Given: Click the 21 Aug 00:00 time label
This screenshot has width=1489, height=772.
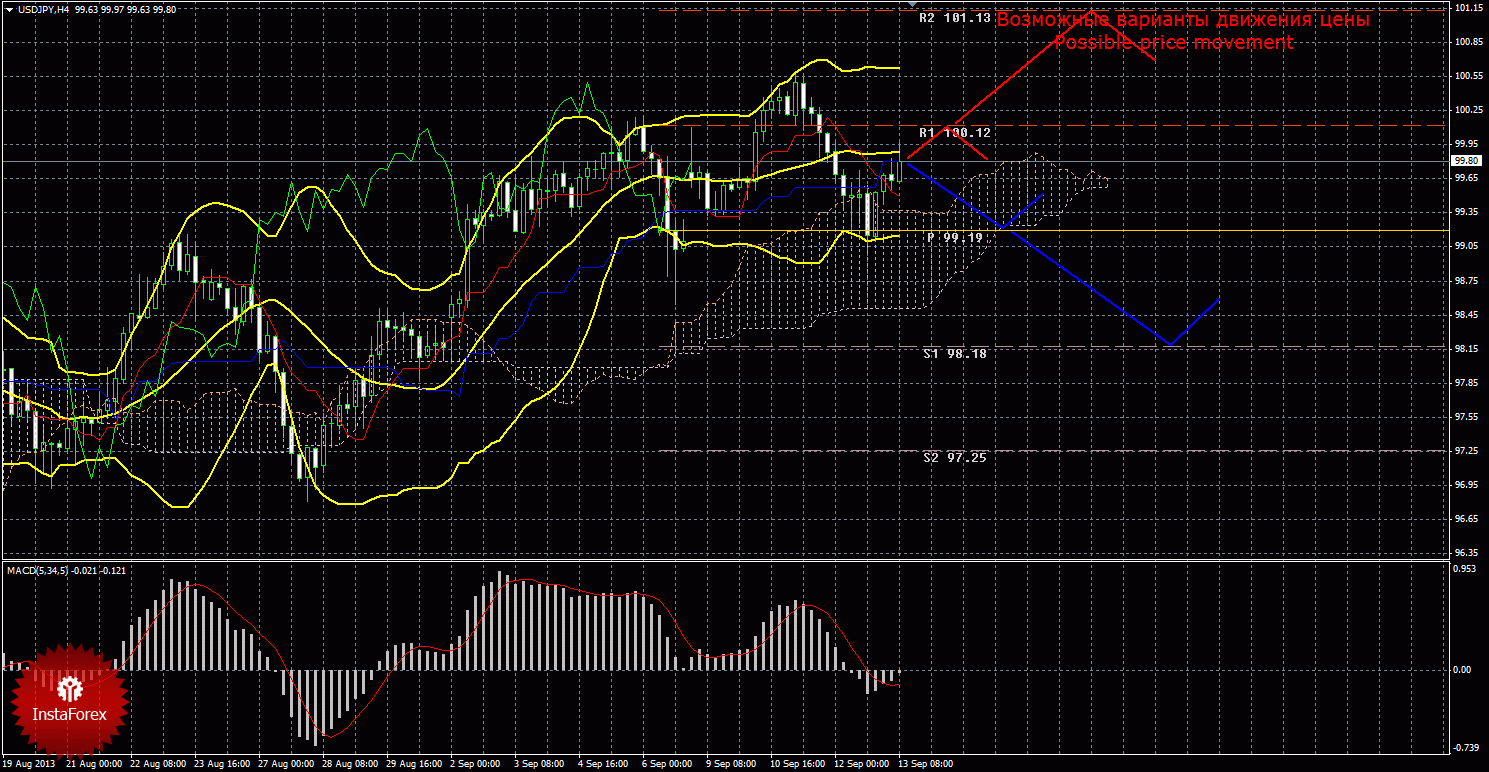Looking at the screenshot, I should click(x=94, y=764).
